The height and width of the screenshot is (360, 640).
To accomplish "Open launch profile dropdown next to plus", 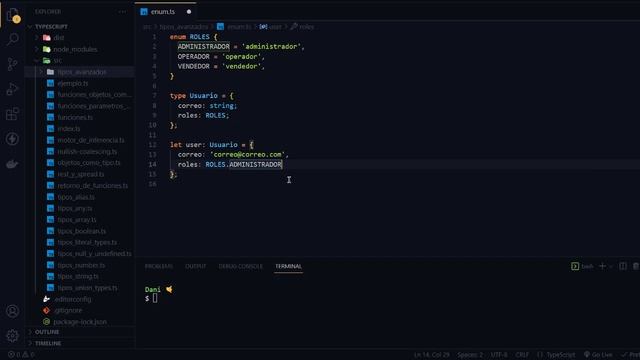I will (611, 267).
